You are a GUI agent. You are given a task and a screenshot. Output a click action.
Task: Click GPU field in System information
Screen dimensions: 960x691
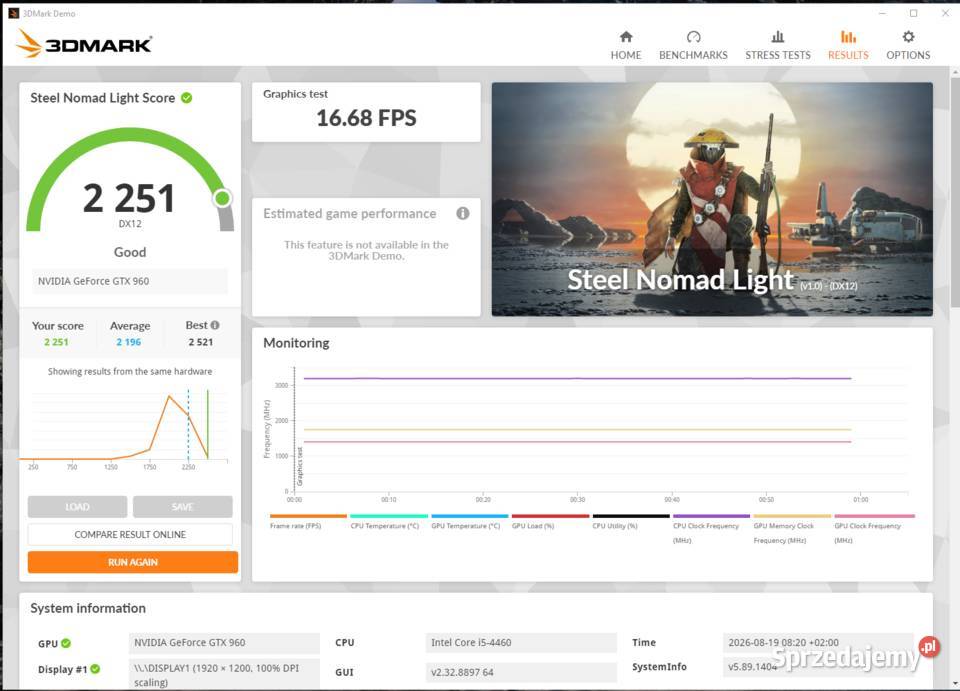224,643
